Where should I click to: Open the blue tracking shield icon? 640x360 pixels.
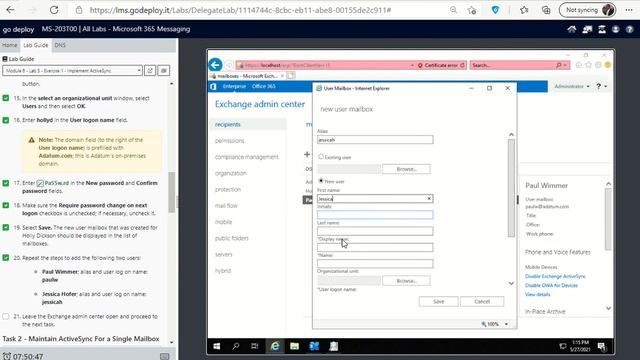495,10
